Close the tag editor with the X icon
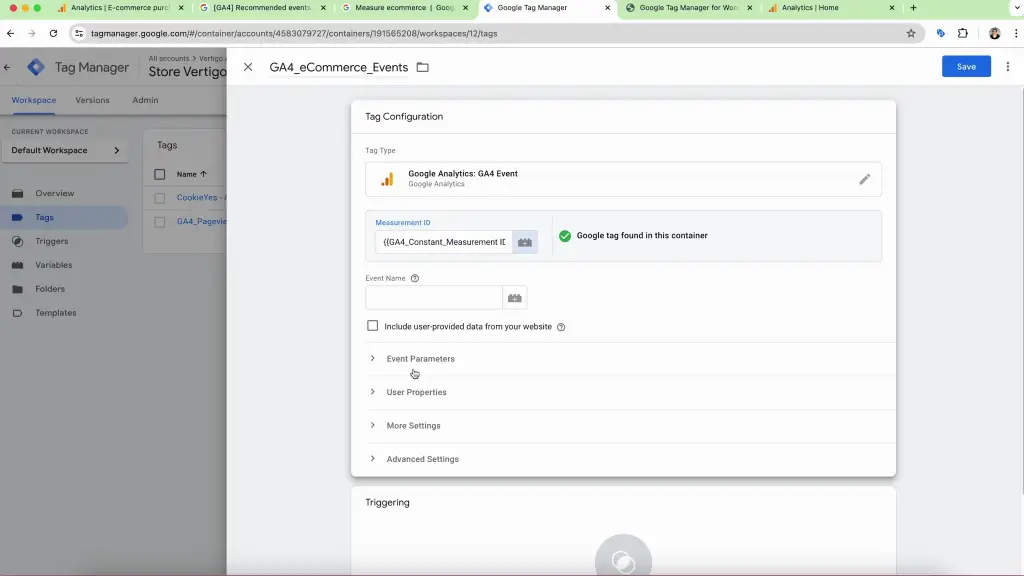The image size is (1024, 576). [x=248, y=67]
